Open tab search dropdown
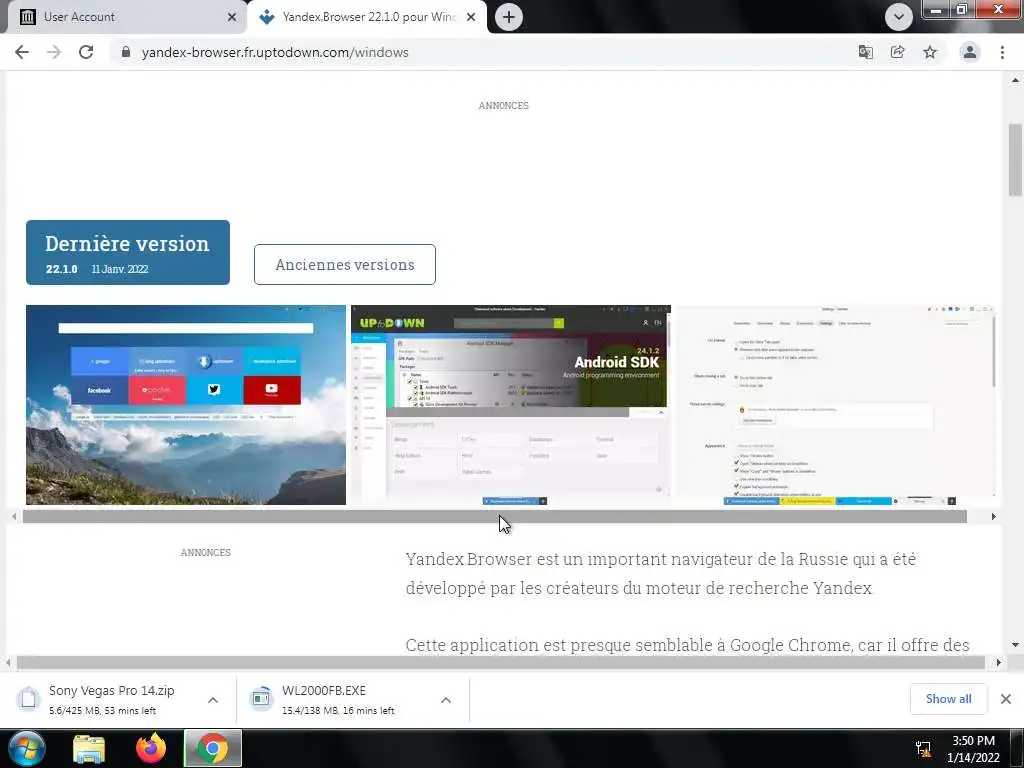Viewport: 1024px width, 768px height. tap(899, 17)
